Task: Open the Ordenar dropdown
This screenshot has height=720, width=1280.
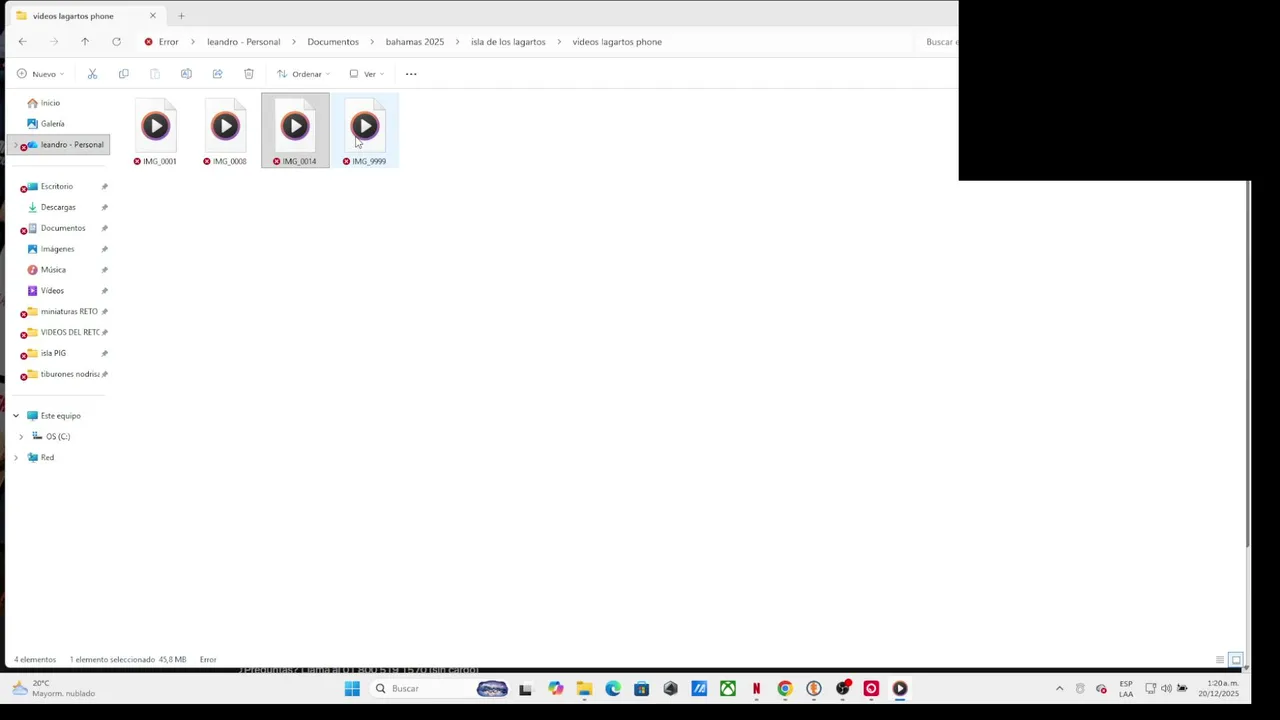Action: tap(303, 74)
